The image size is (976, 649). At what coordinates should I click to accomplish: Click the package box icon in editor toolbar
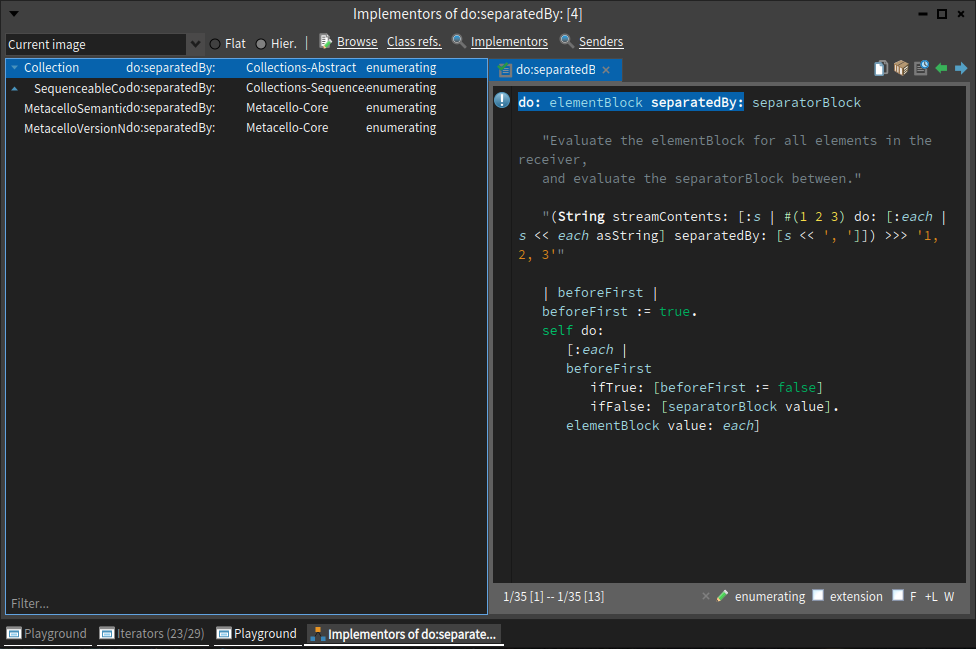(x=901, y=68)
